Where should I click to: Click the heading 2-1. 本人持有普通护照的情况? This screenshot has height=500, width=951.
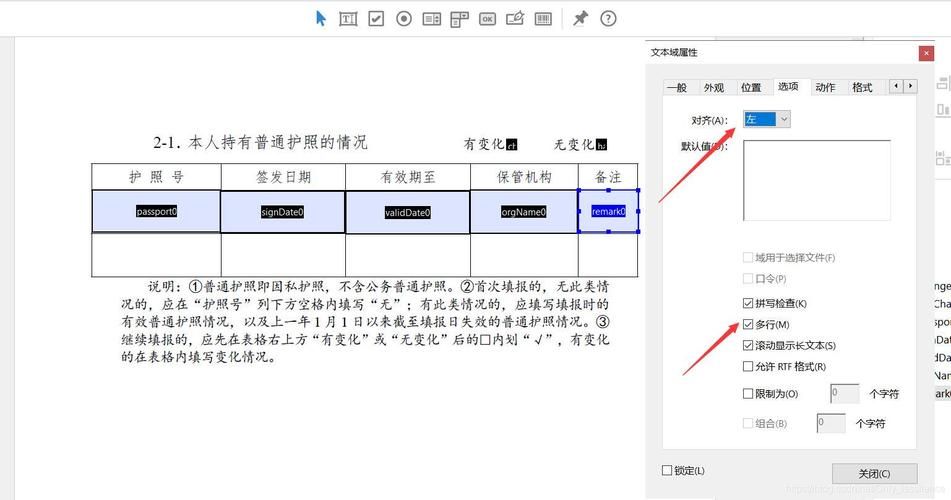(260, 143)
